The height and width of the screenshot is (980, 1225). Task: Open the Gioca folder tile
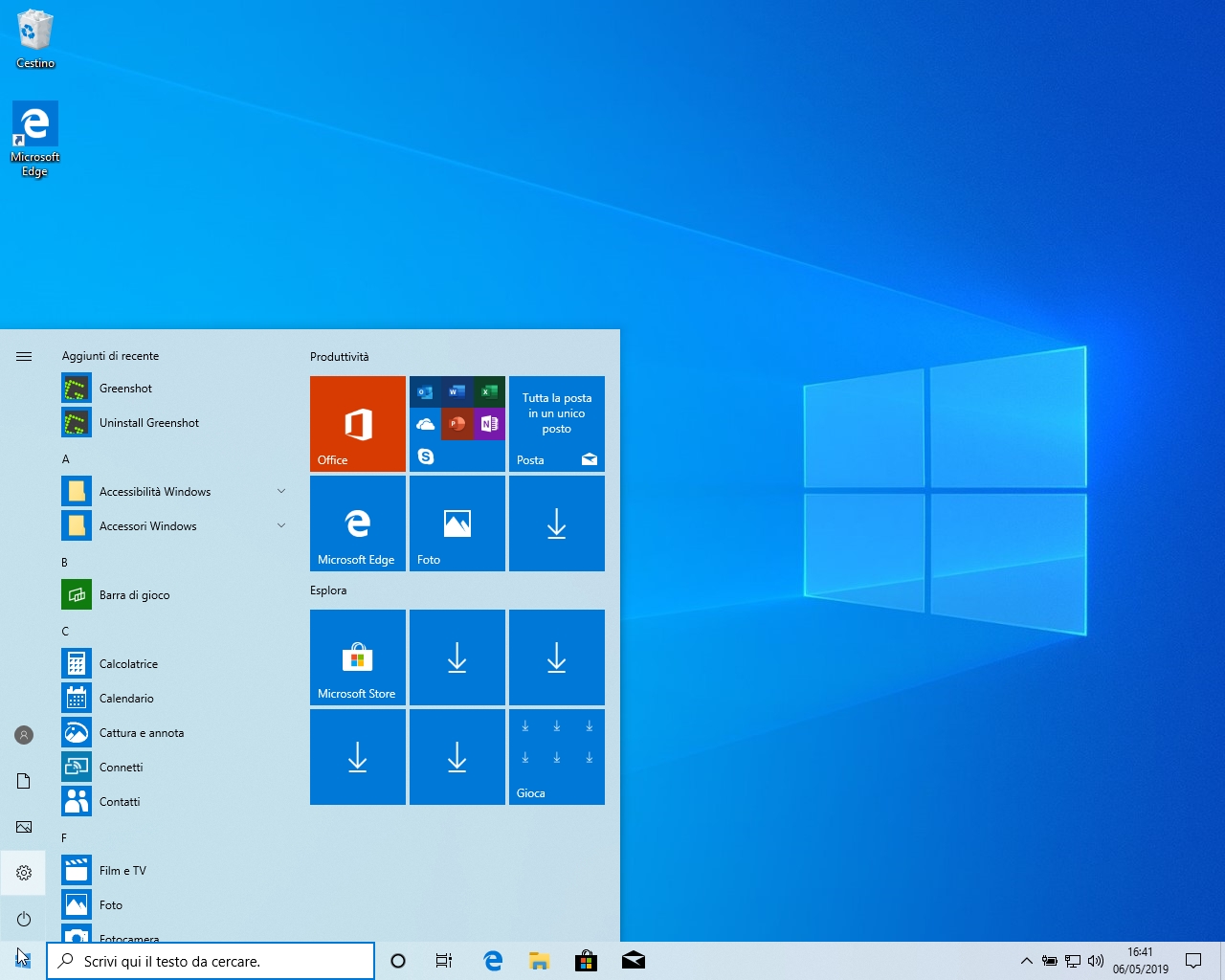[557, 757]
